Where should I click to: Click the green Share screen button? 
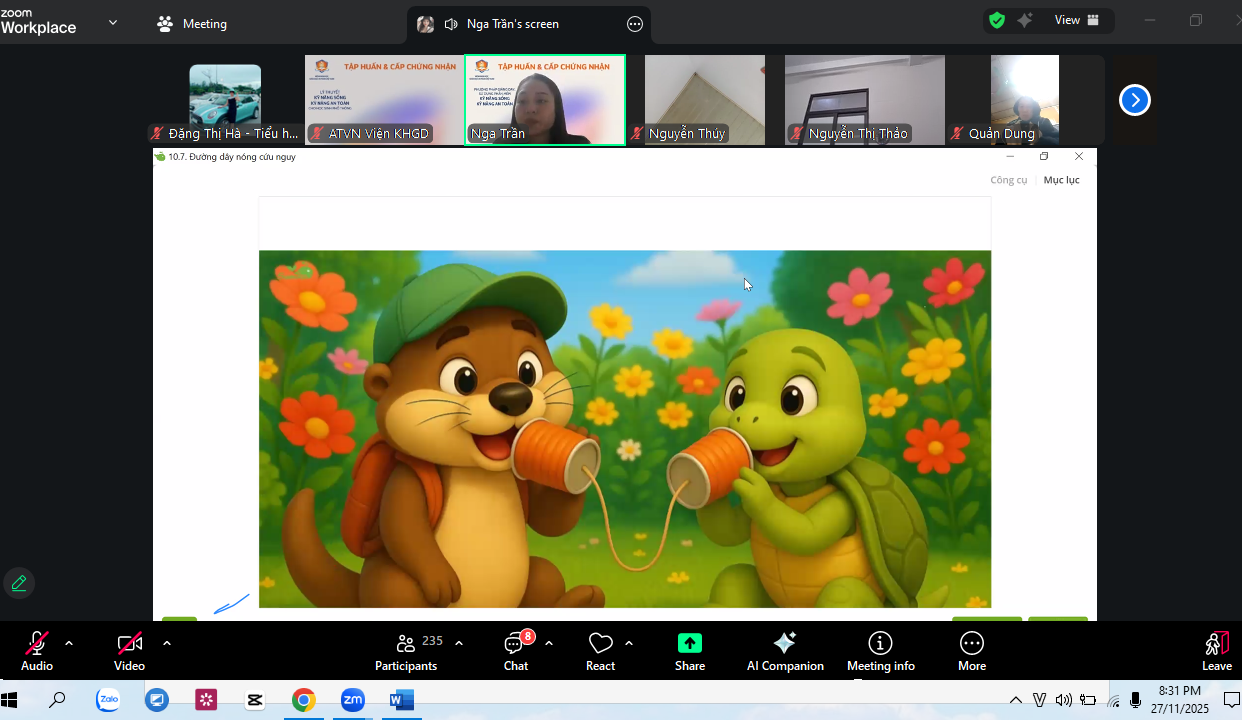[x=689, y=651]
